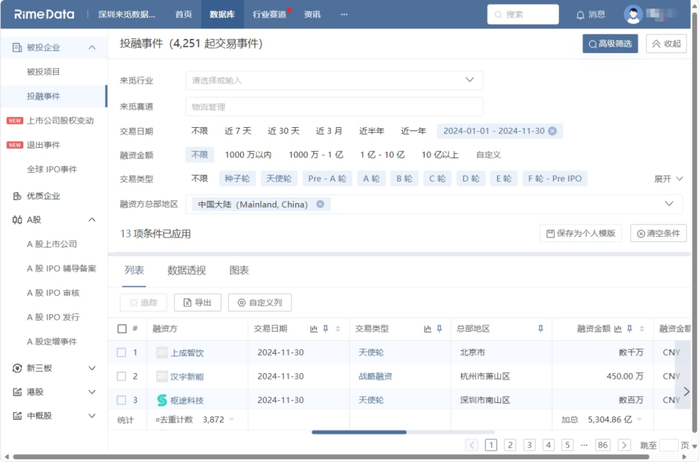This screenshot has width=700, height=462.
Task: Click the 跳至 page number input
Action: click(x=668, y=445)
